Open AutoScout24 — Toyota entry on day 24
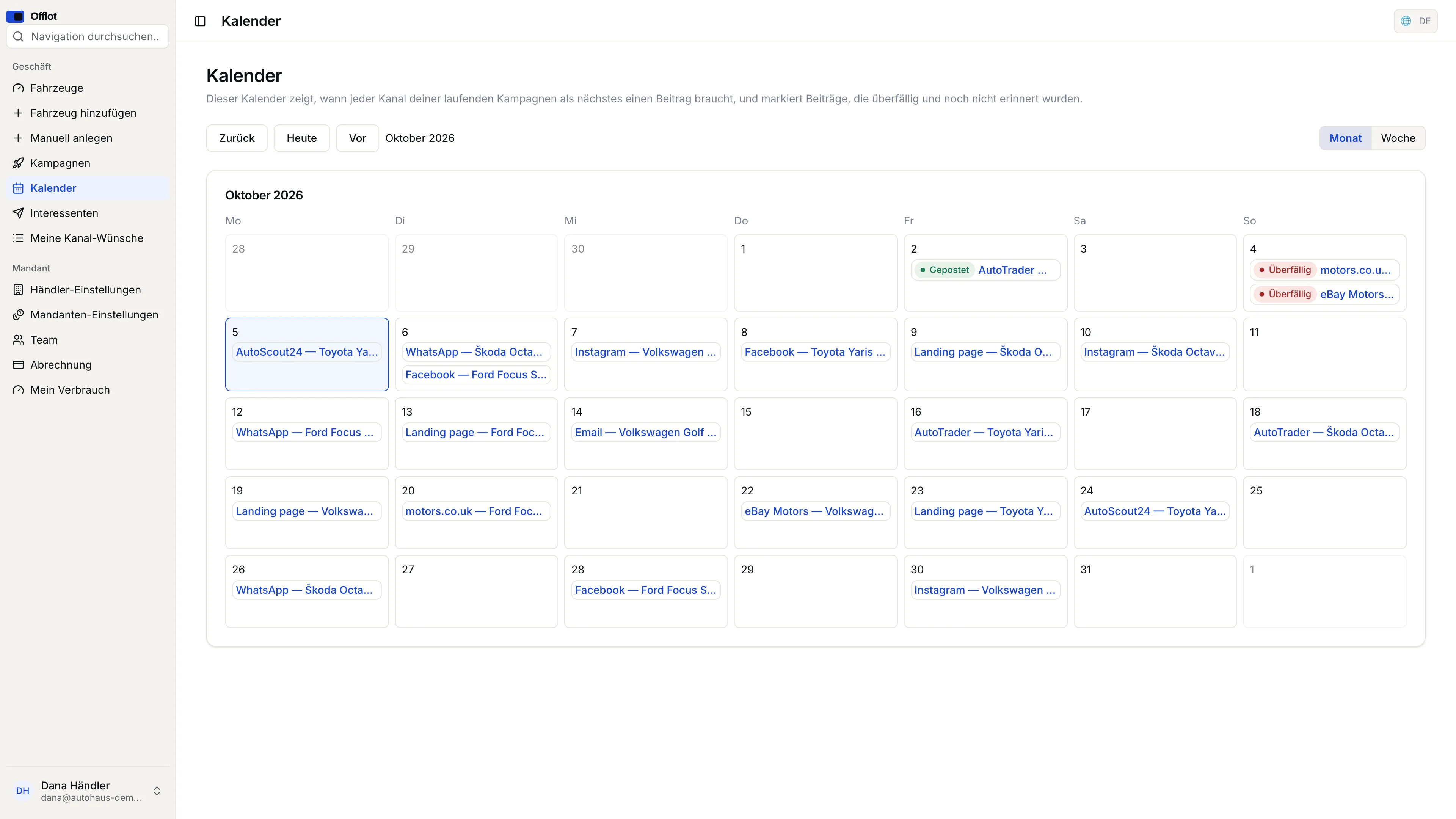The image size is (1456, 819). 1155,511
